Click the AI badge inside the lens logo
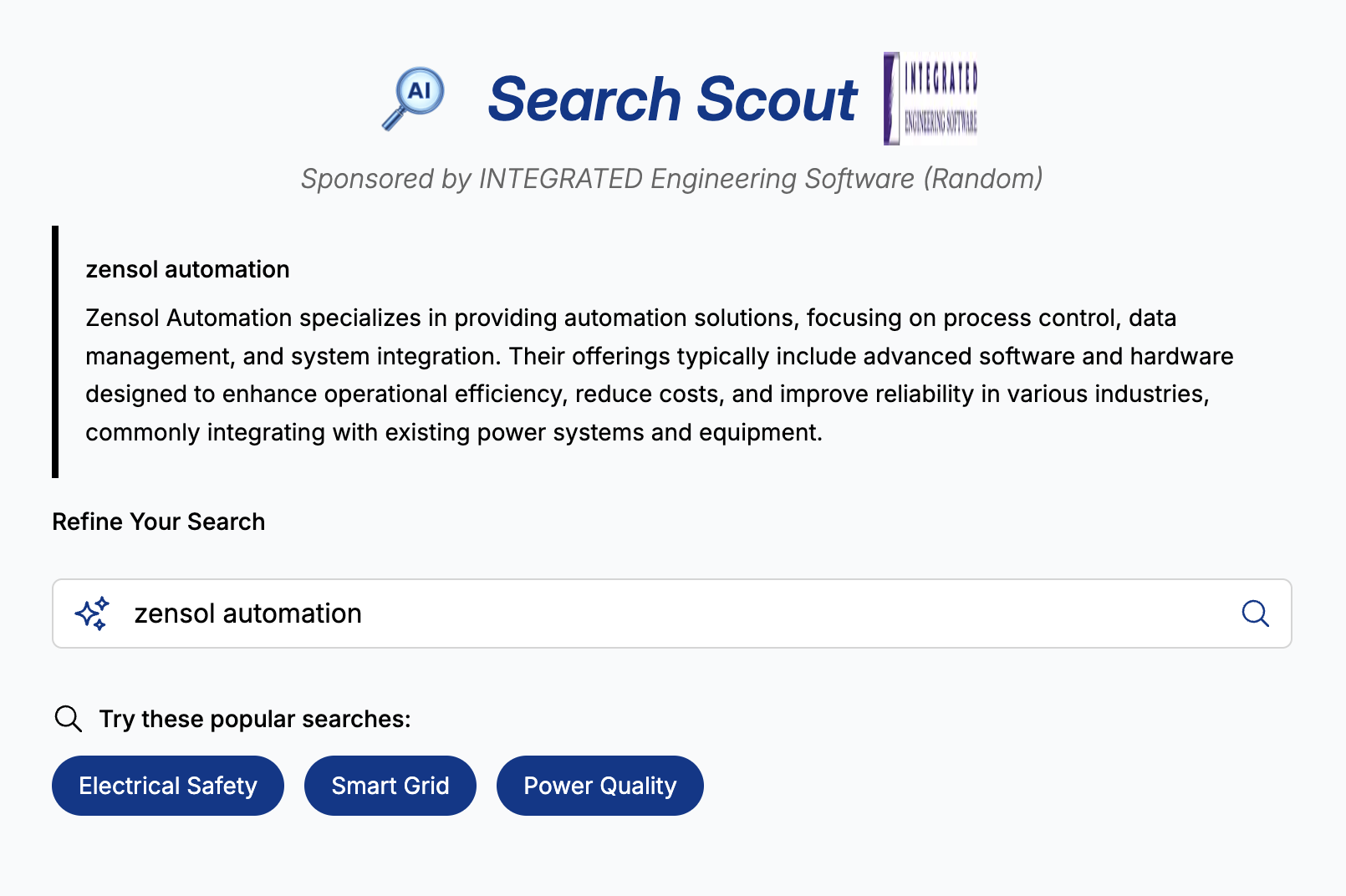This screenshot has width=1346, height=896. coord(418,90)
